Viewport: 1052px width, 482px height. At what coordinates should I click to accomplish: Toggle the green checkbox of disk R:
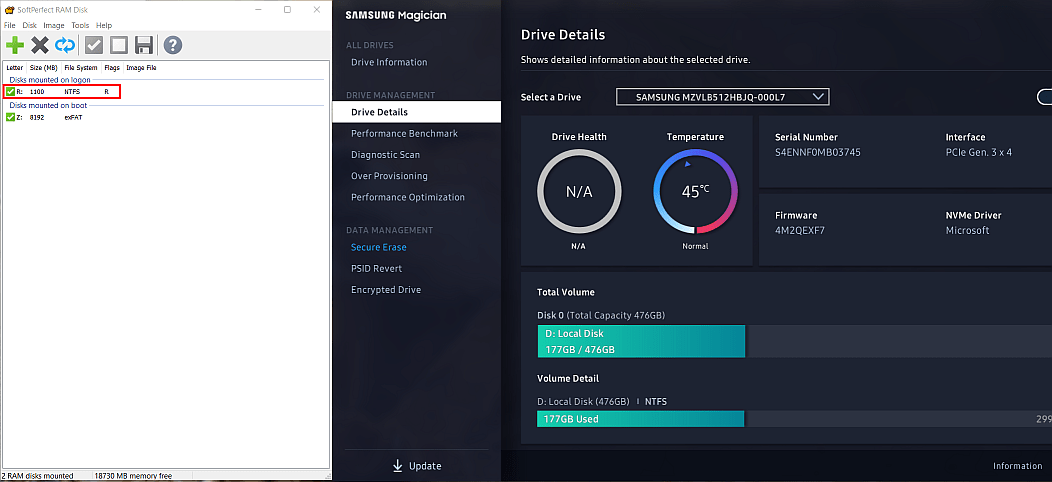pos(10,91)
